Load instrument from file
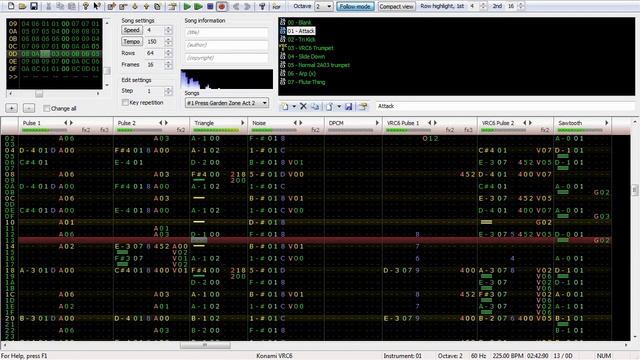 329,107
